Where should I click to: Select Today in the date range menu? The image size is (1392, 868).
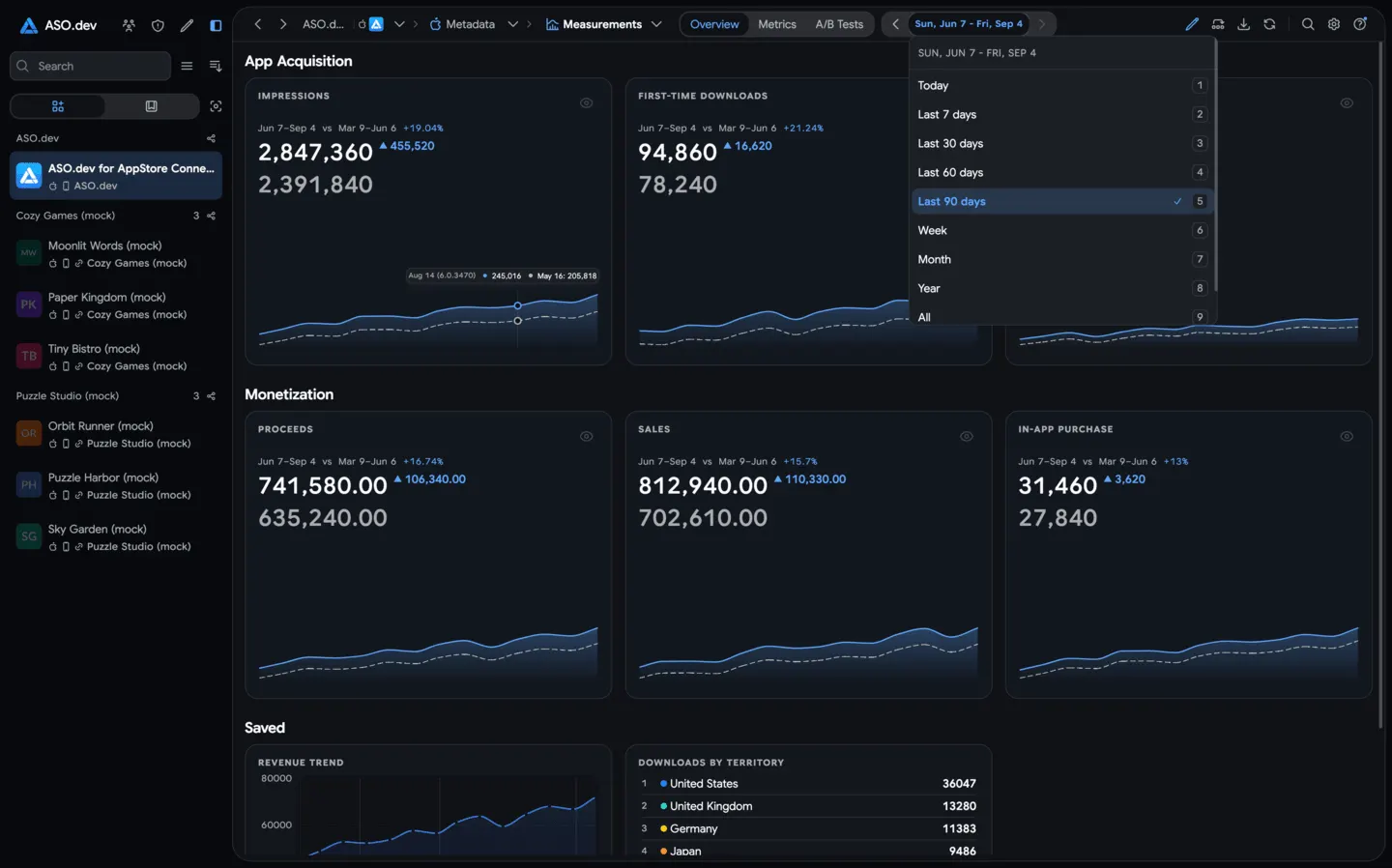point(1061,85)
